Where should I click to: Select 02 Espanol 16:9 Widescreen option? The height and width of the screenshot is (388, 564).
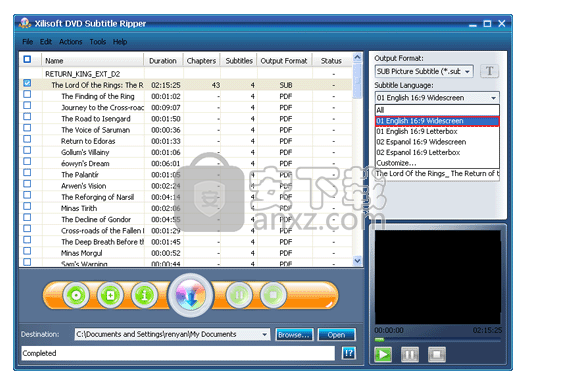click(437, 142)
